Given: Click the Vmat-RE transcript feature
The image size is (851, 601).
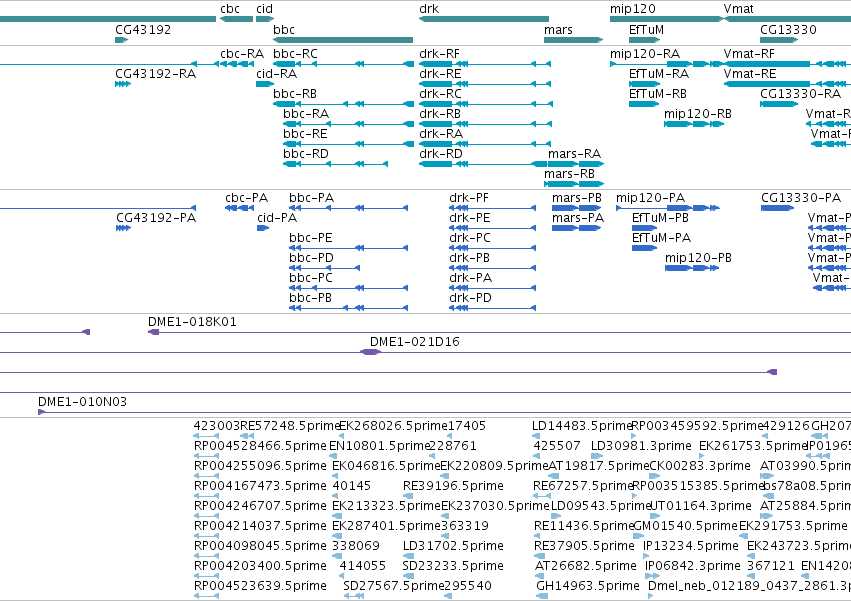Looking at the screenshot, I should (x=788, y=84).
